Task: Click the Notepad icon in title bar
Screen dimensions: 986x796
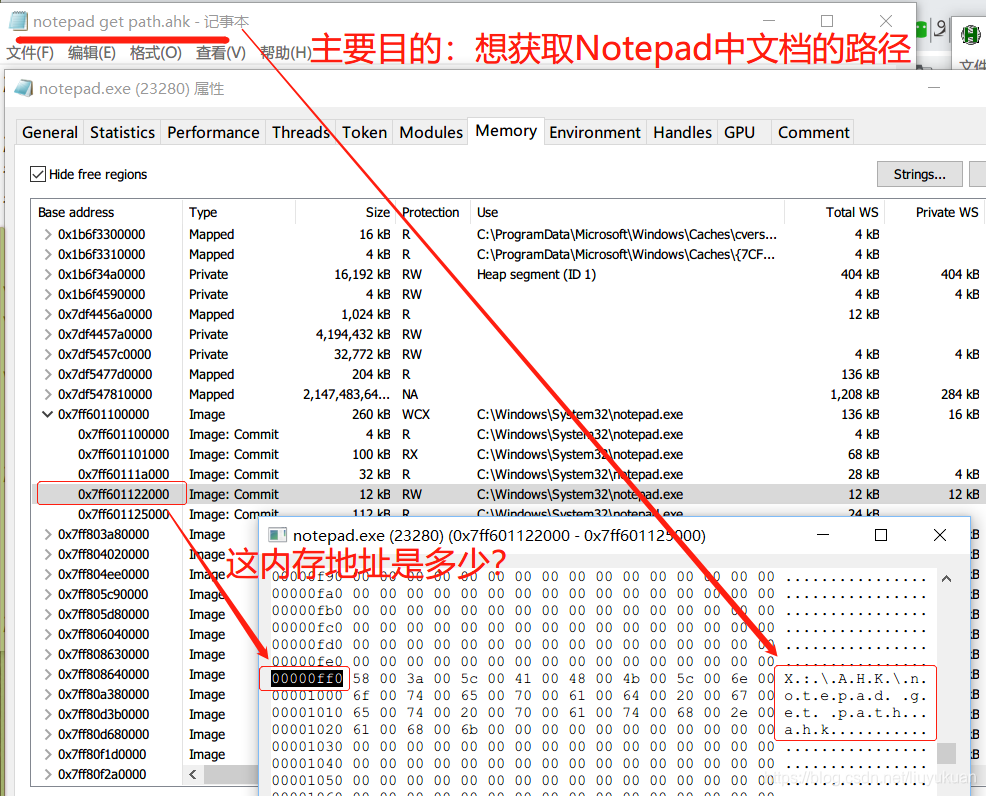Action: pyautogui.click(x=18, y=21)
